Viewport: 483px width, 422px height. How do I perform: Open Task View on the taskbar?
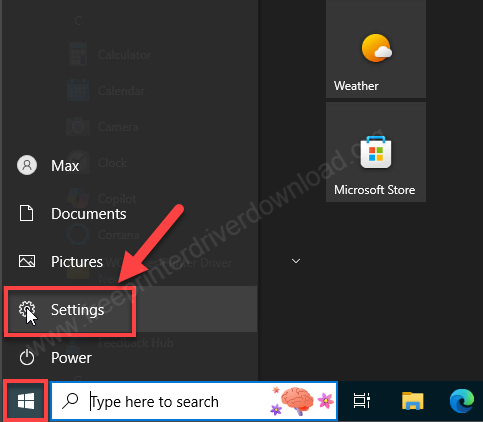pyautogui.click(x=362, y=401)
